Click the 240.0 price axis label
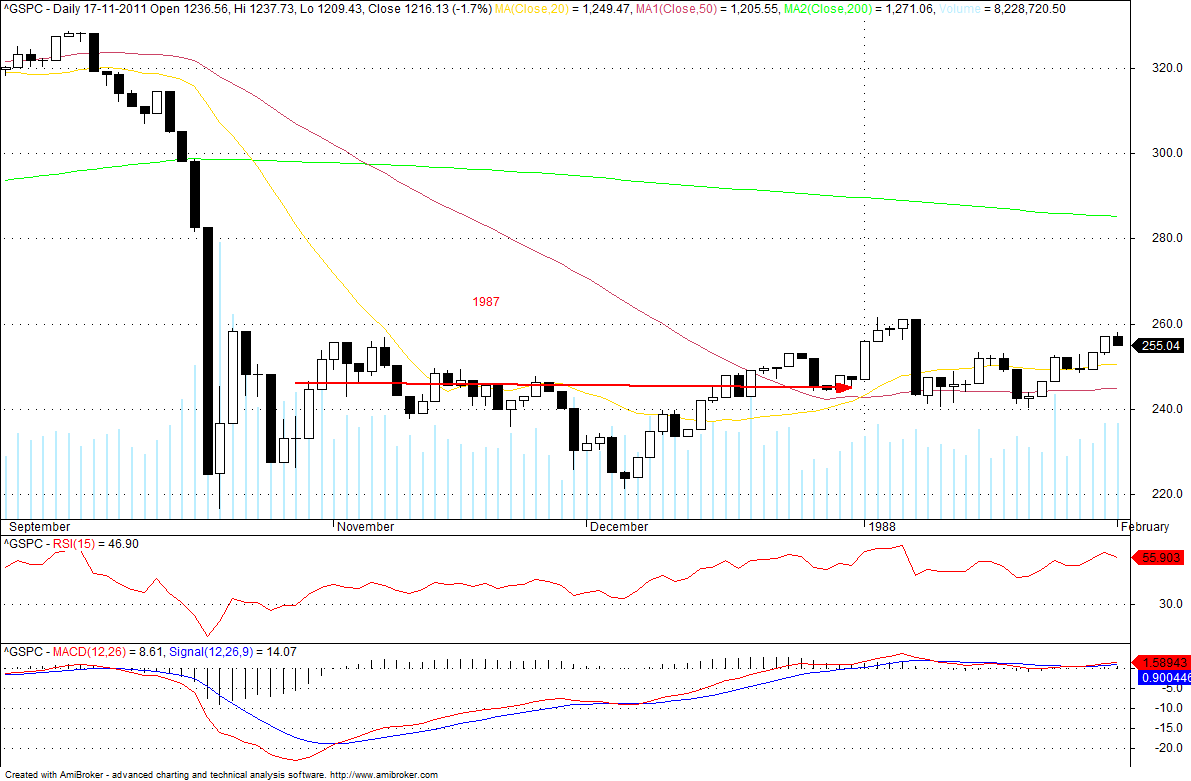This screenshot has width=1191, height=781. point(1167,409)
